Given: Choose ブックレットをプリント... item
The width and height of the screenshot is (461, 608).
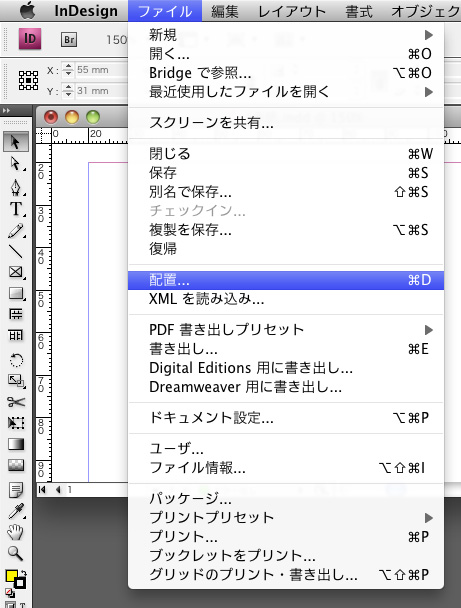Looking at the screenshot, I should click(286, 556).
